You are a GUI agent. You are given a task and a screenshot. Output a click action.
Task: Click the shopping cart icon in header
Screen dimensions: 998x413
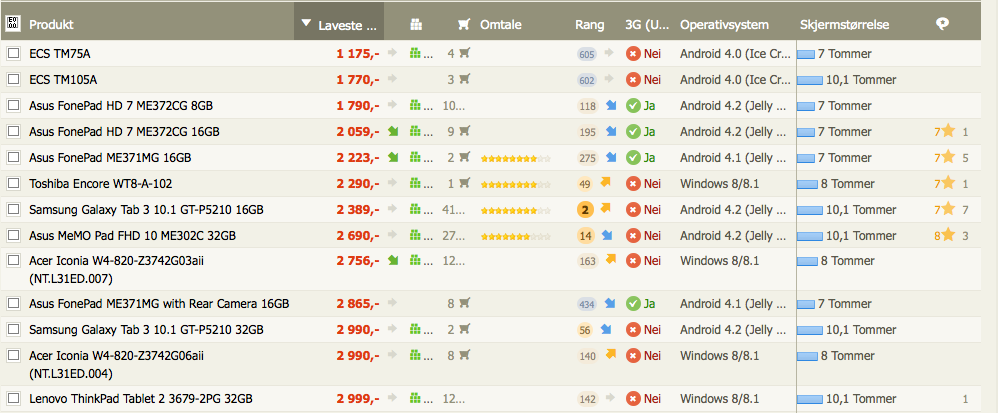(464, 24)
